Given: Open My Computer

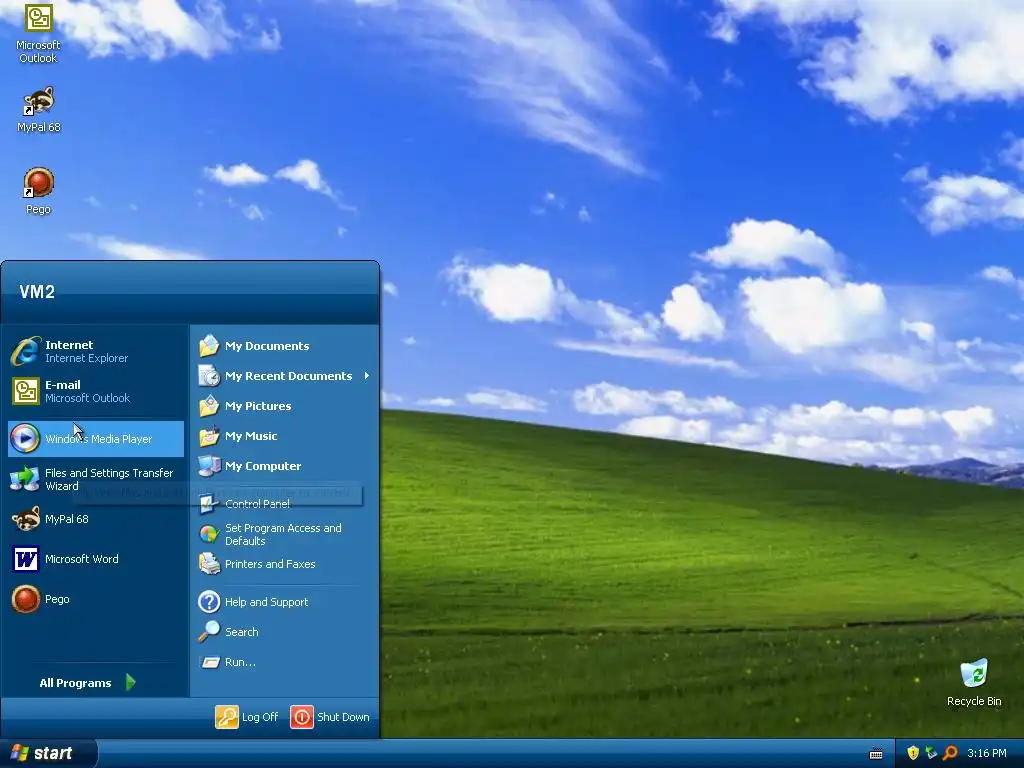Looking at the screenshot, I should [x=285, y=466].
